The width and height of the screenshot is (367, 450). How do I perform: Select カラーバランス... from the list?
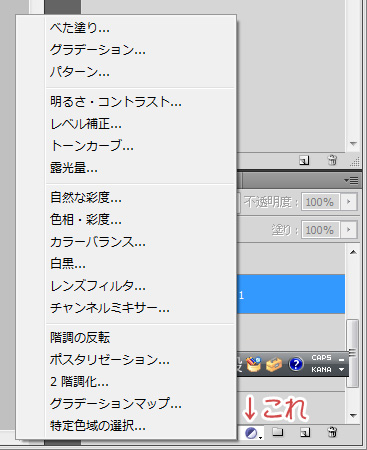click(141, 242)
